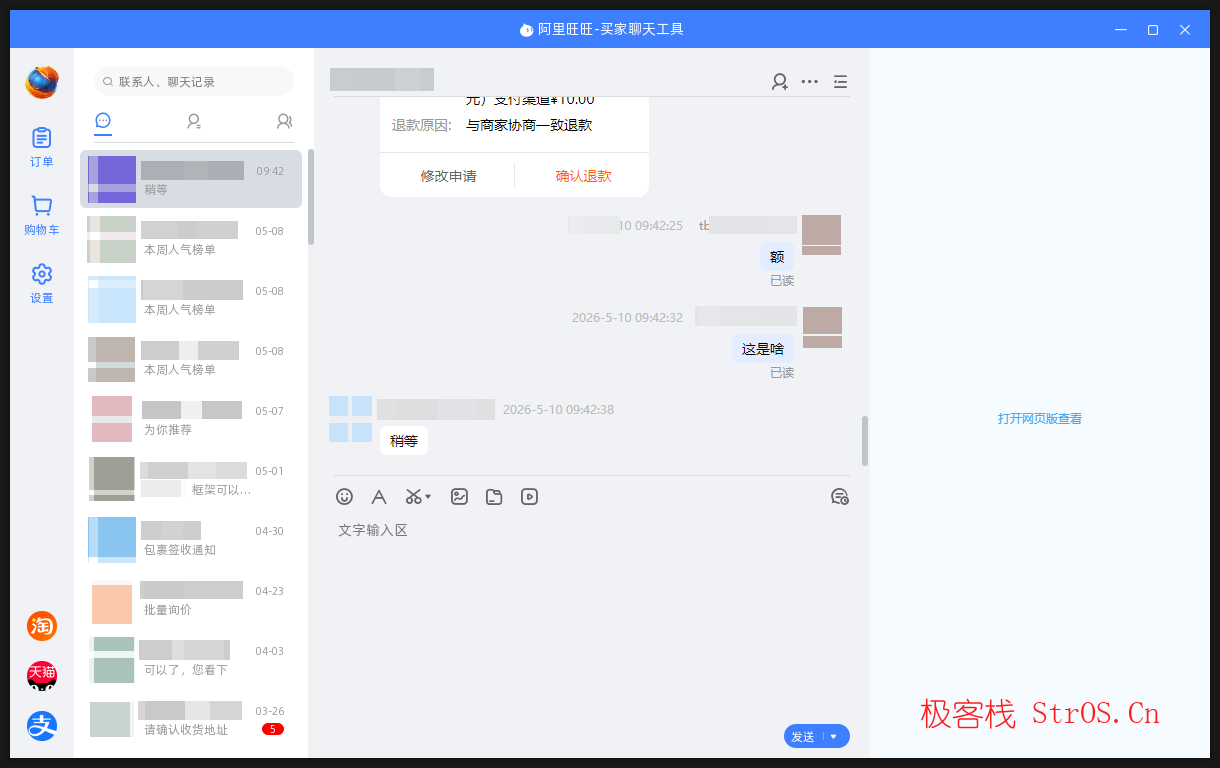Expand the send options dropdown arrow
Screen dimensions: 1220x768
point(834,736)
